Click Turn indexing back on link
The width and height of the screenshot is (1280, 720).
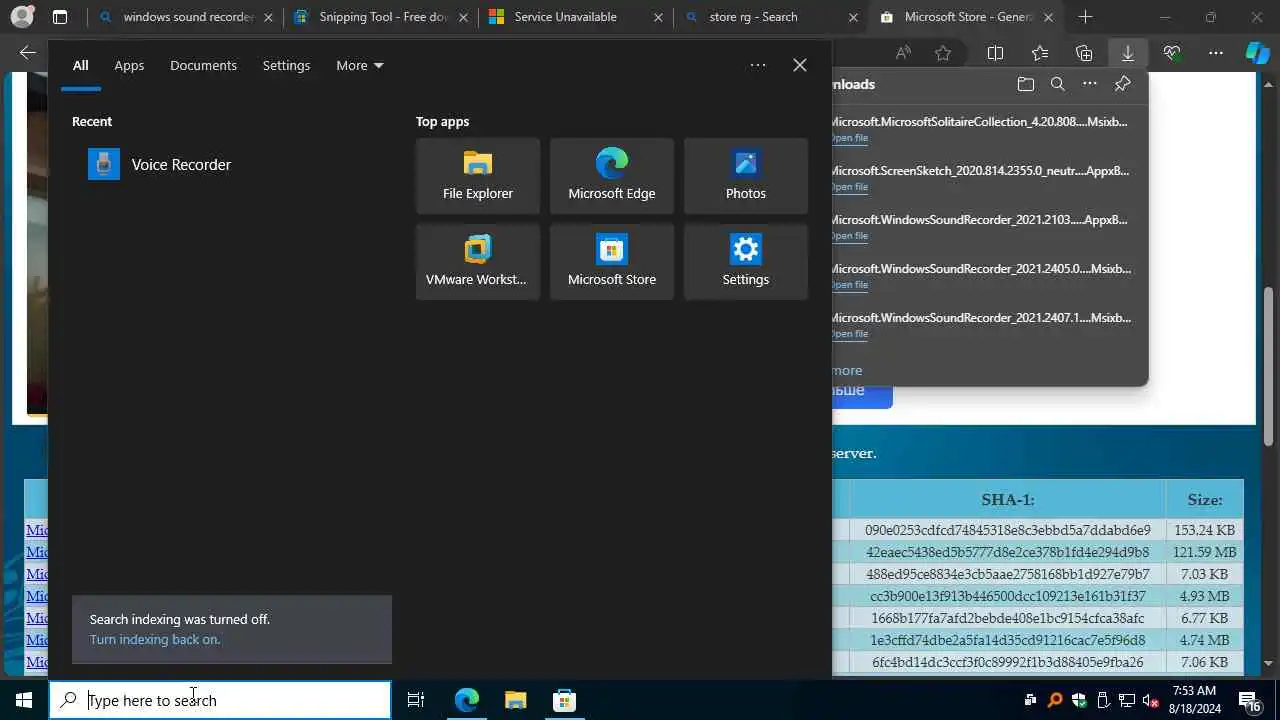(x=155, y=640)
